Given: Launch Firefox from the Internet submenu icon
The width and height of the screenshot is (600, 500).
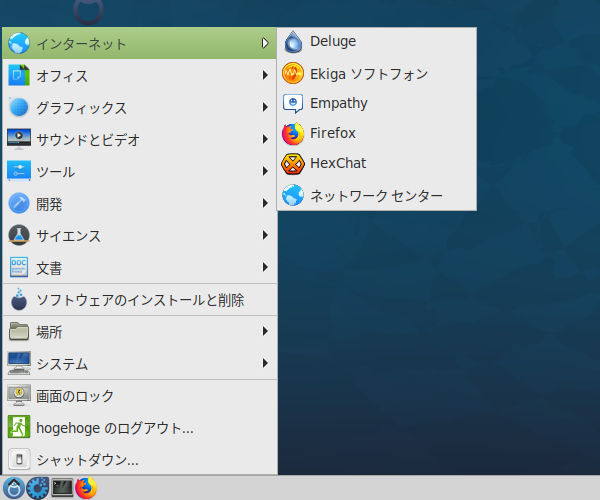Looking at the screenshot, I should coord(293,134).
